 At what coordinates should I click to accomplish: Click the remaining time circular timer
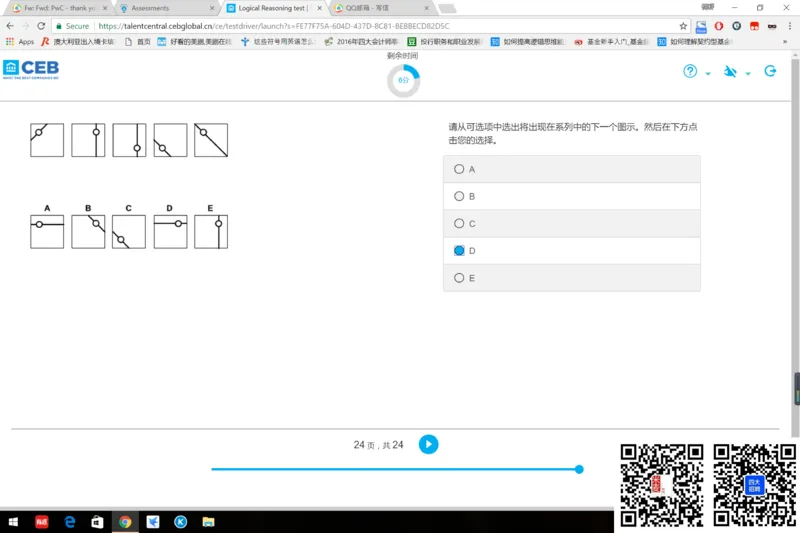click(403, 81)
